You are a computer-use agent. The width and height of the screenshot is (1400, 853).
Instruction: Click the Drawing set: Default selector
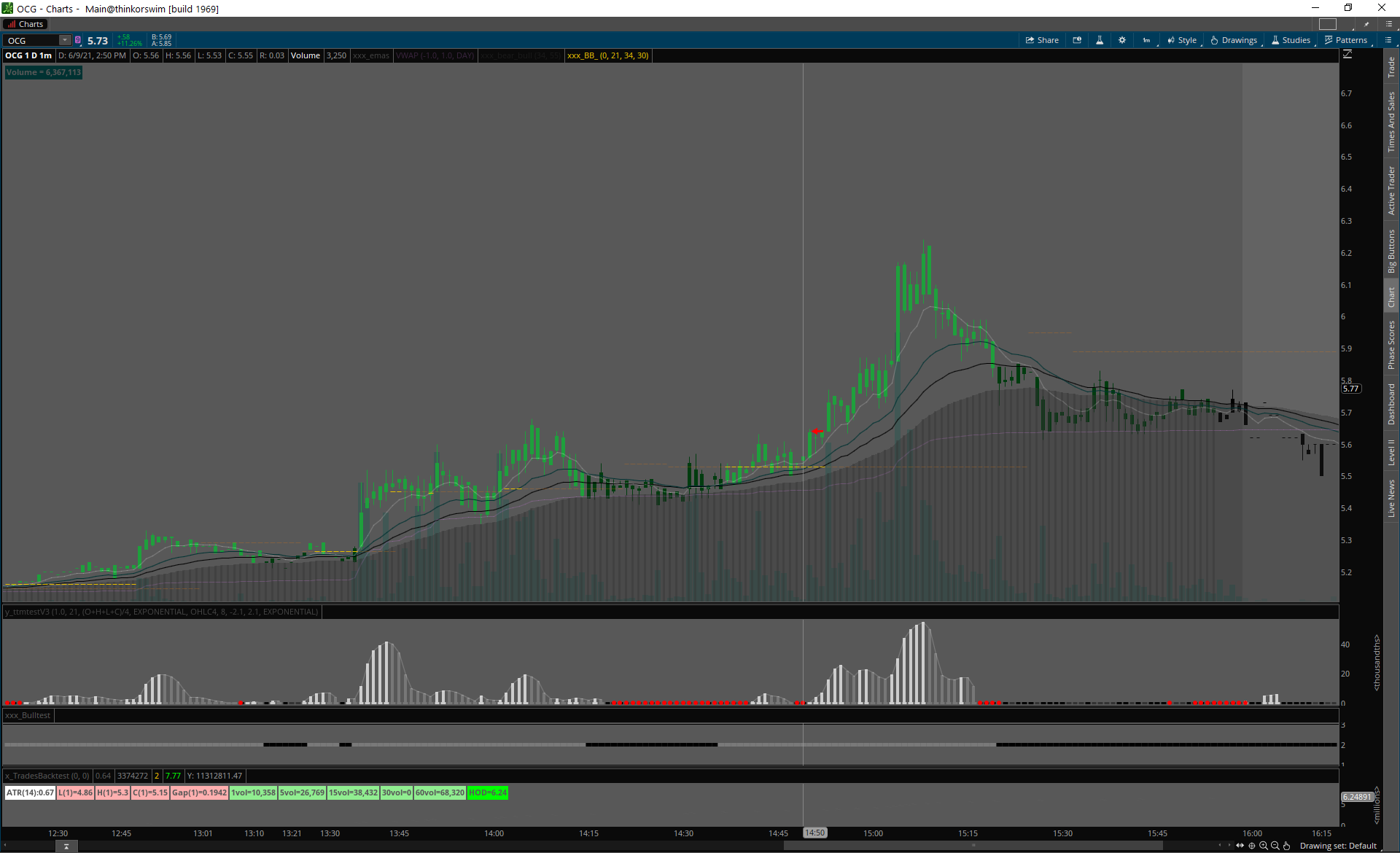click(x=1338, y=846)
